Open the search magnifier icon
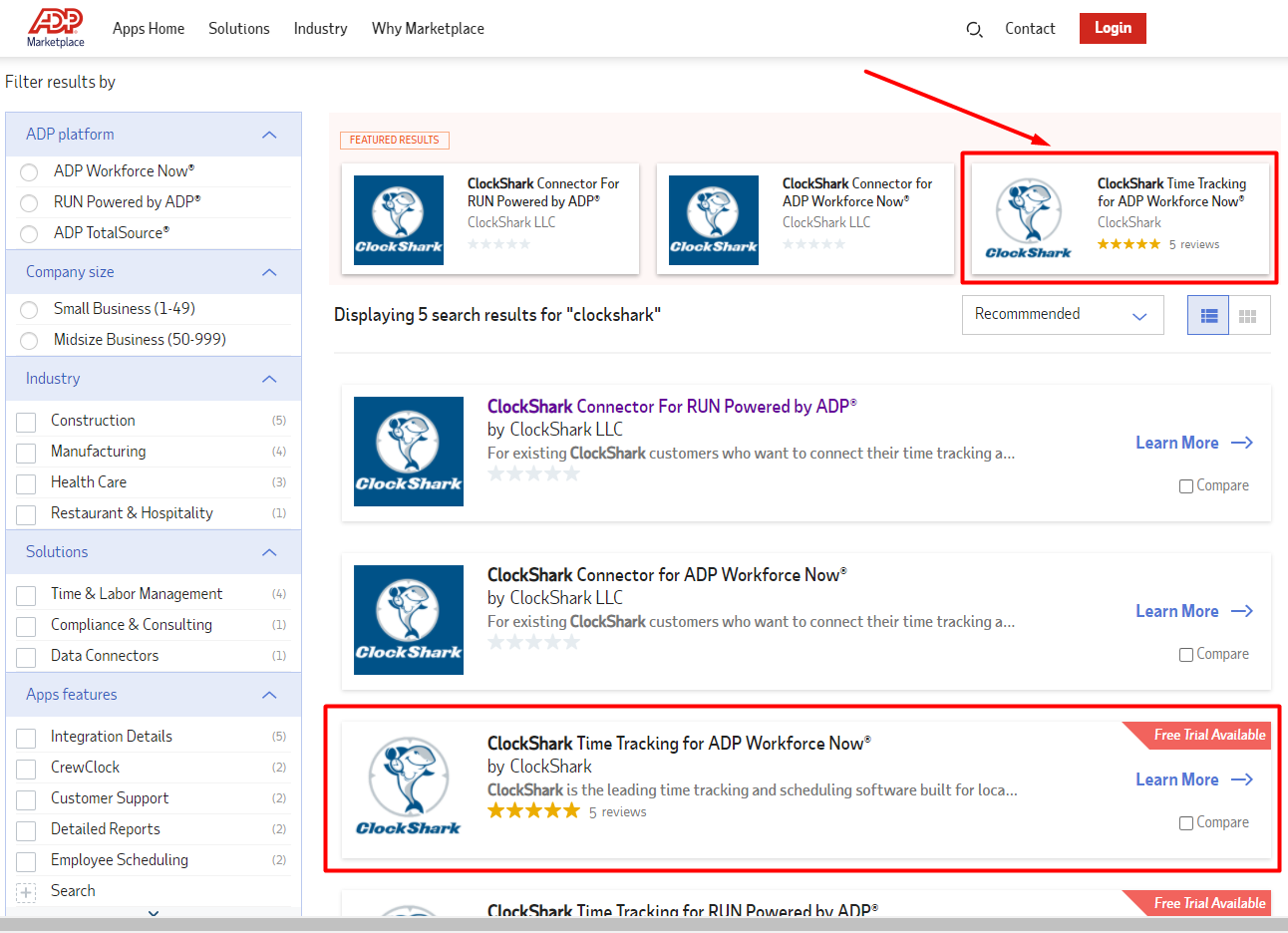The width and height of the screenshot is (1288, 933). pyautogui.click(x=974, y=30)
